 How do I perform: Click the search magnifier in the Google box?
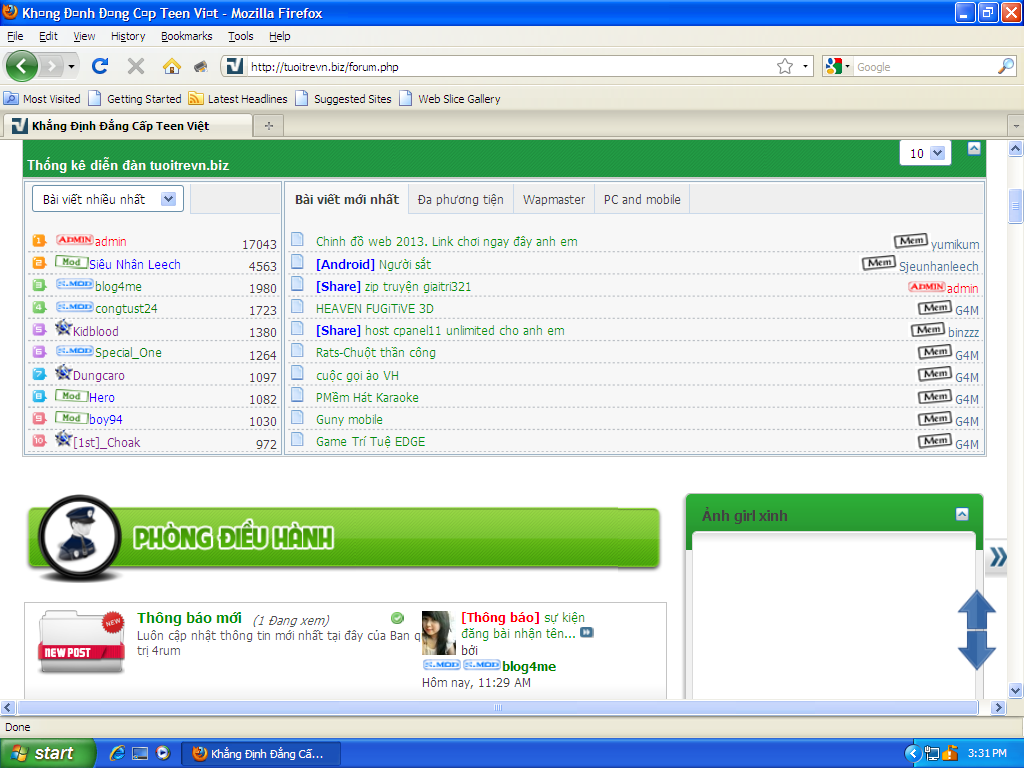1005,67
